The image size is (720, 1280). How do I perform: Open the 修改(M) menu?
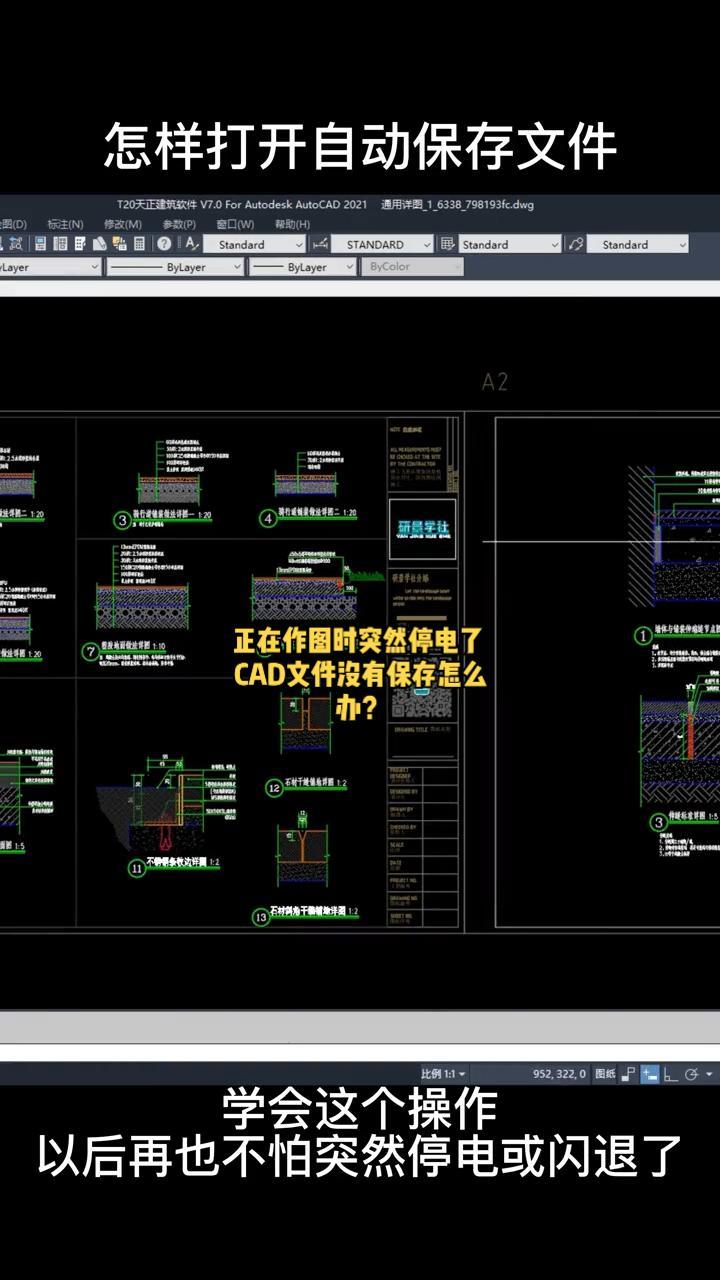(122, 224)
